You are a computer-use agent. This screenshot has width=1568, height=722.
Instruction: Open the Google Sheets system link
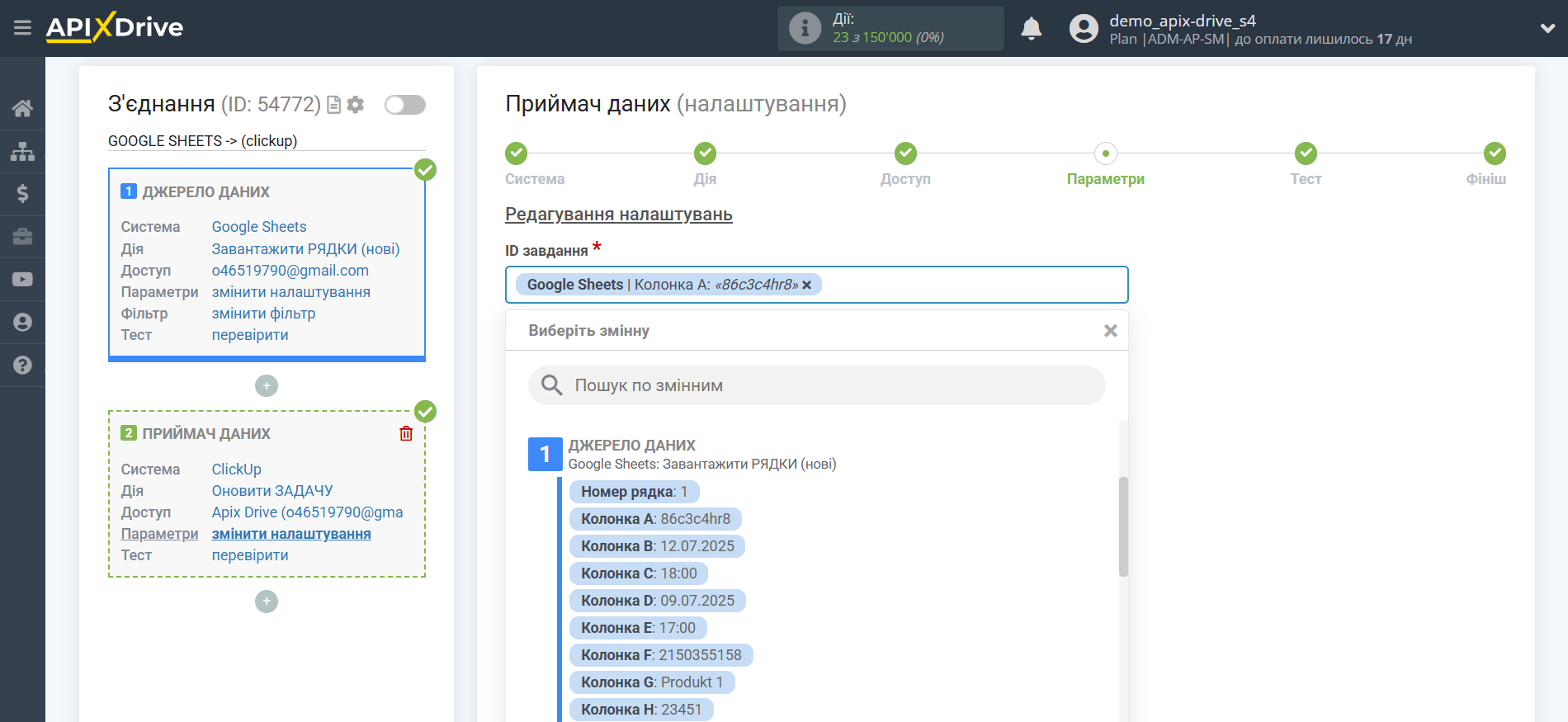click(x=259, y=227)
